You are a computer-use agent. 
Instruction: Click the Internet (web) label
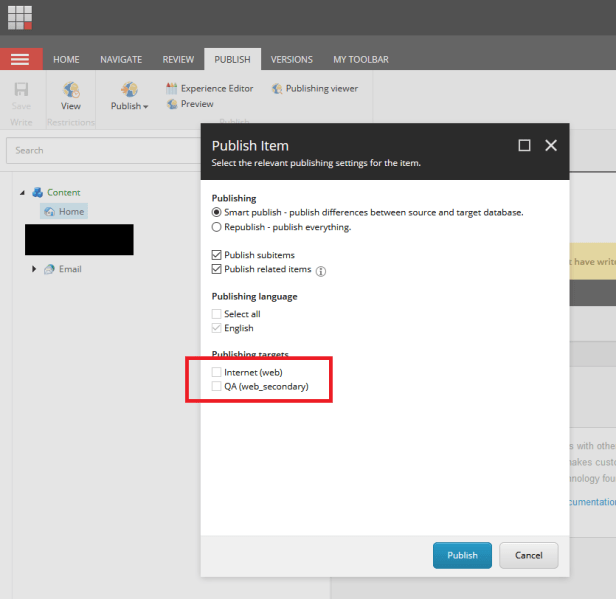pyautogui.click(x=253, y=372)
